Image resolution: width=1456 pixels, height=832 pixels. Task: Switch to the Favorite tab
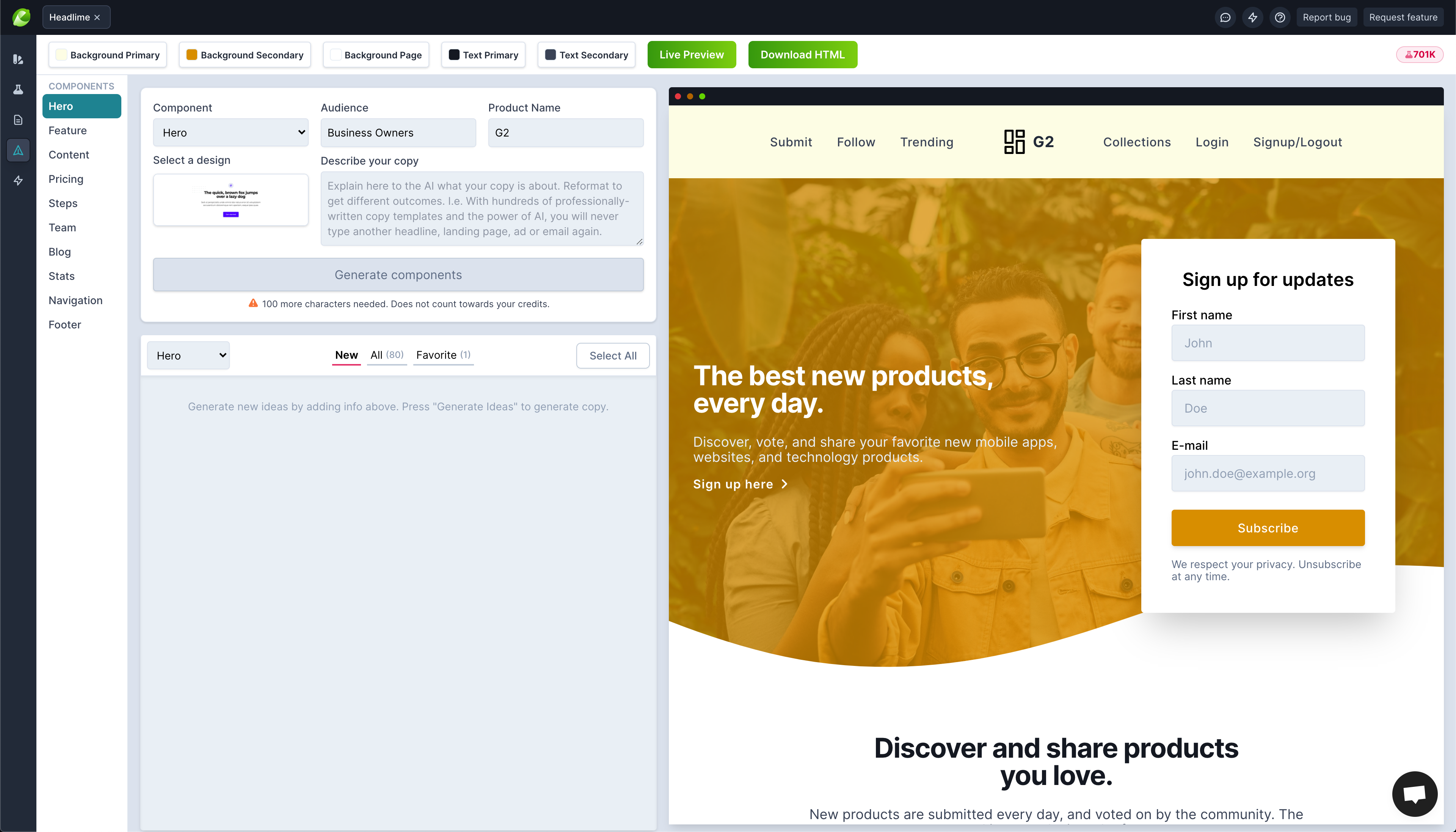click(443, 355)
